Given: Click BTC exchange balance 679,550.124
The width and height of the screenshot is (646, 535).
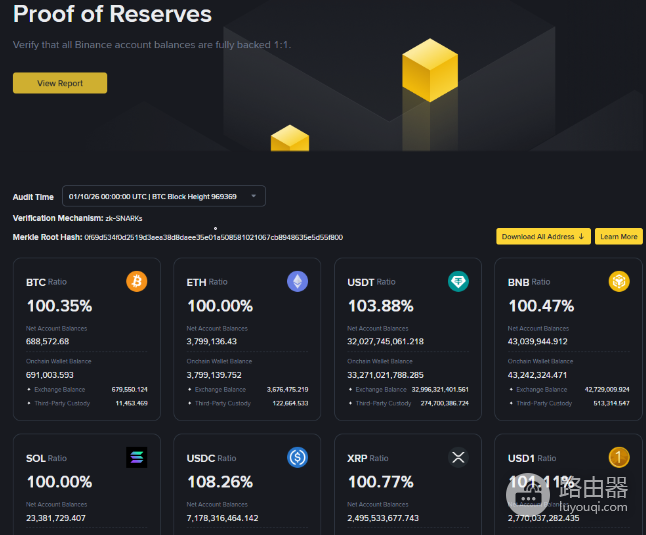Looking at the screenshot, I should 129,390.
